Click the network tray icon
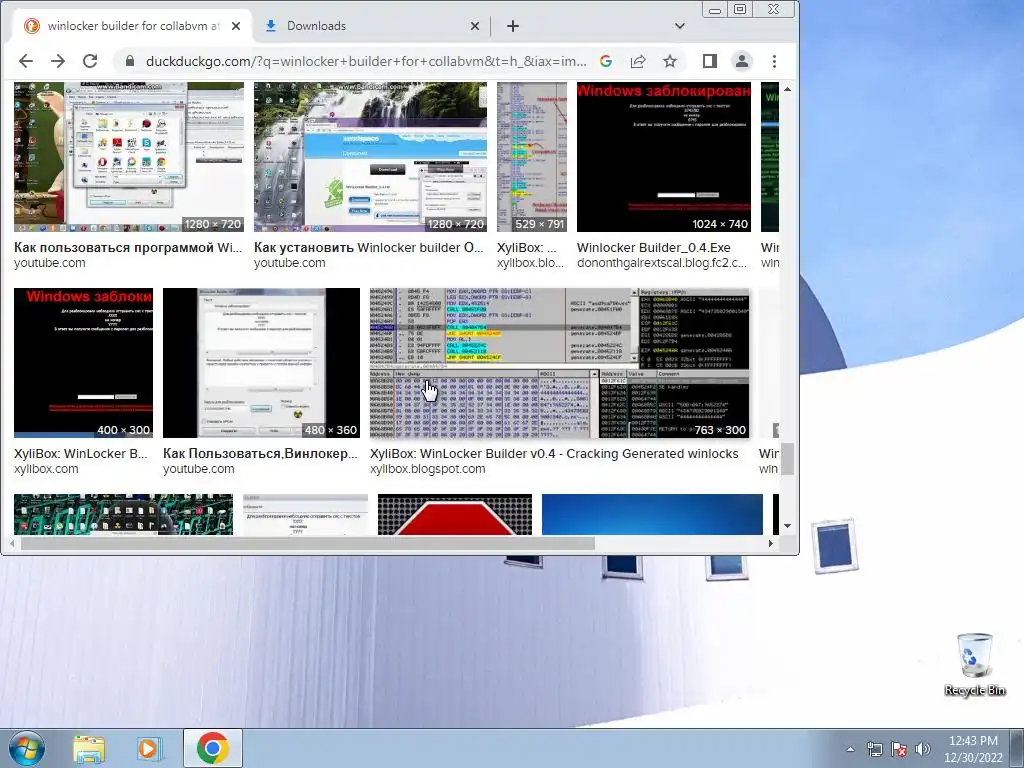The height and width of the screenshot is (768, 1024). point(874,749)
